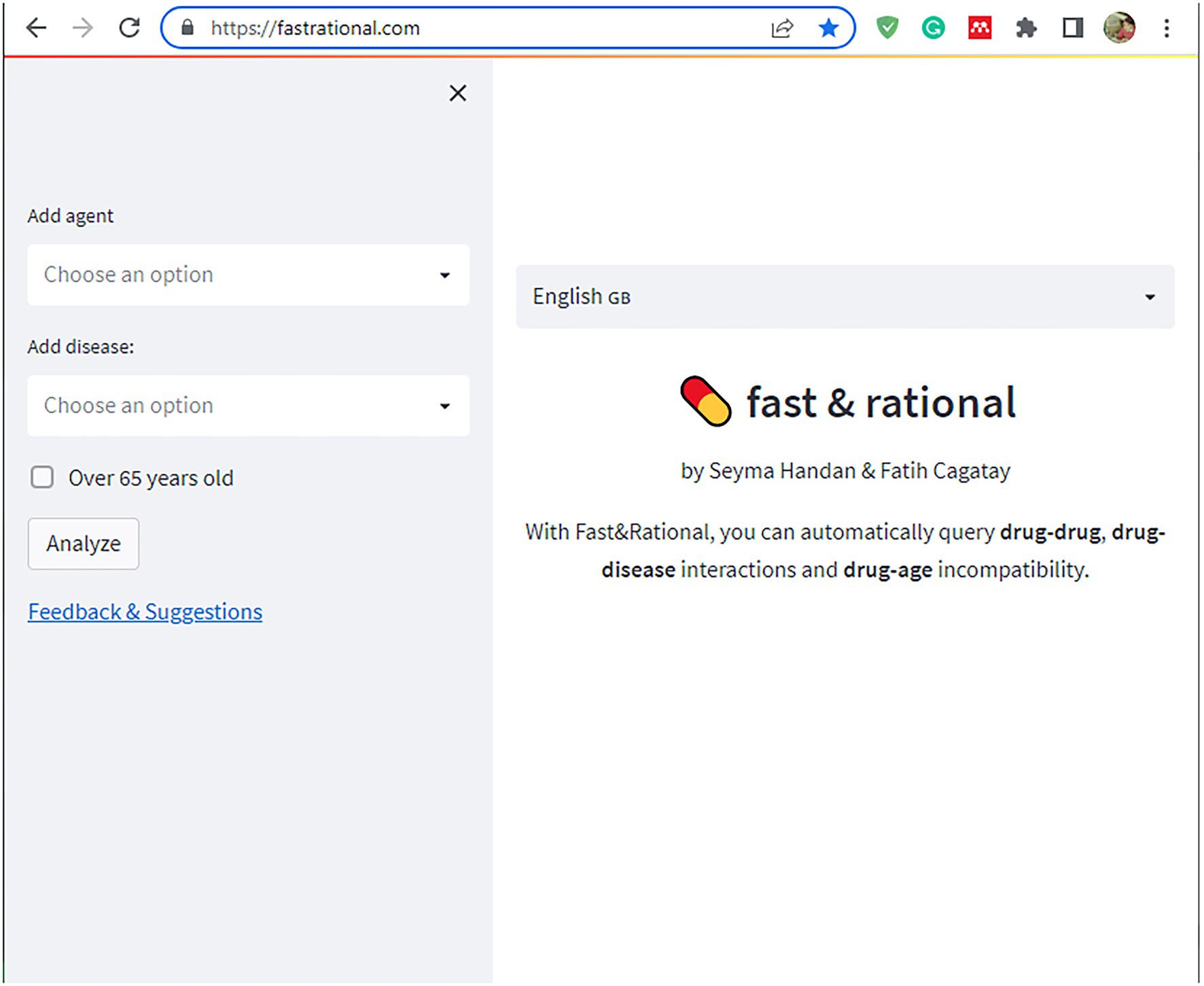
Task: Toggle the blue bookmark star
Action: pos(828,28)
